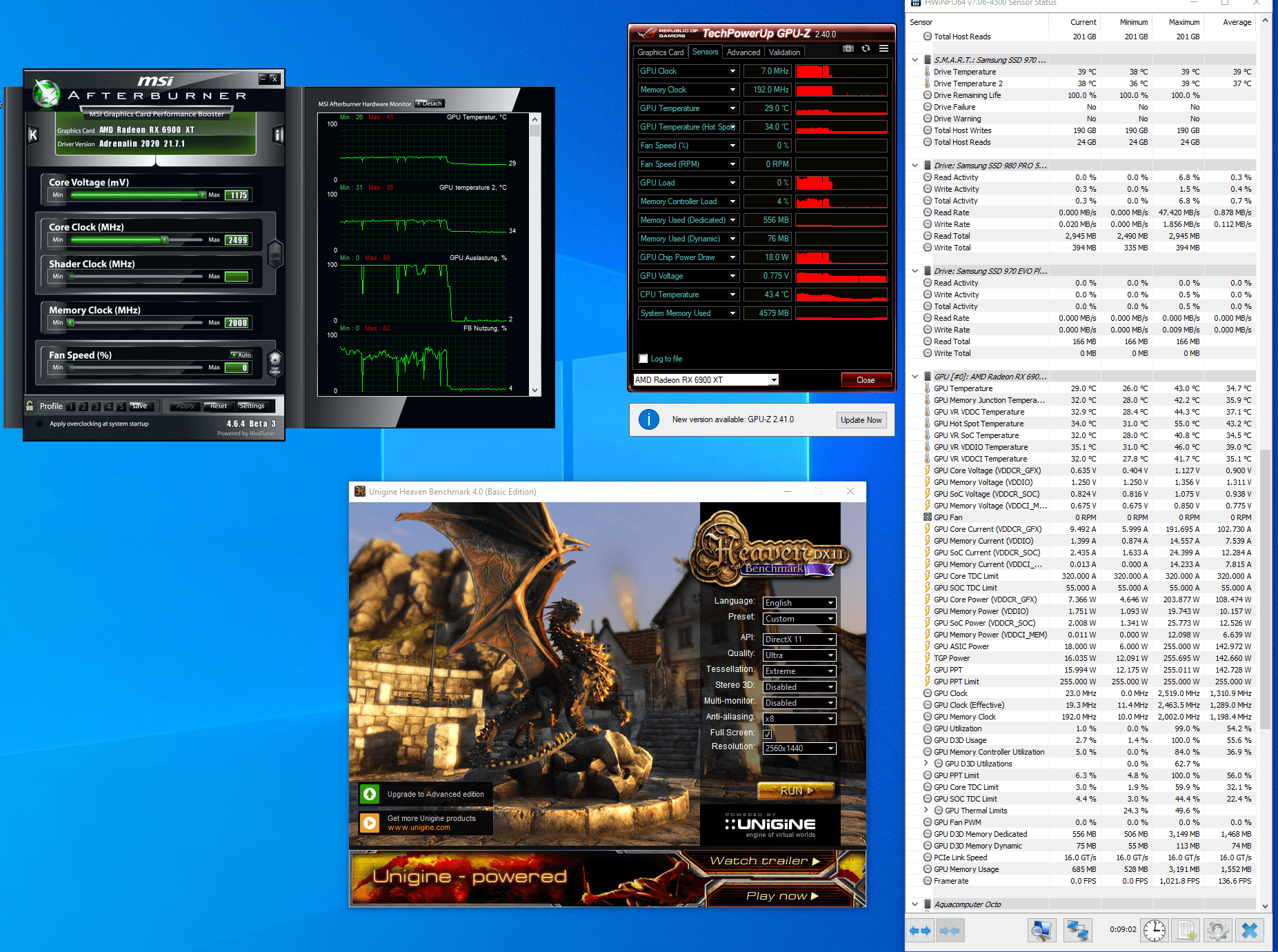Click green Upgrade to Advanced edition icon
The height and width of the screenshot is (952, 1278).
click(x=370, y=794)
